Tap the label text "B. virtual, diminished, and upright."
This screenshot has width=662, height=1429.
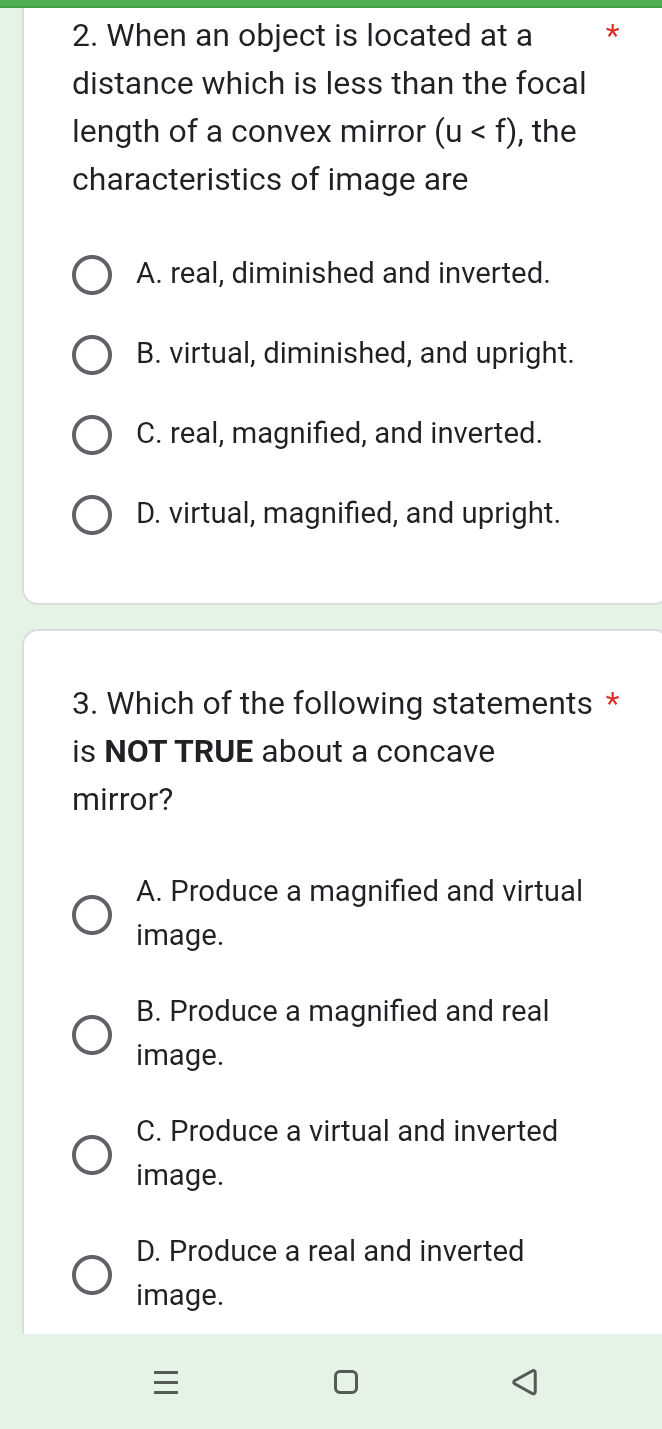click(355, 353)
